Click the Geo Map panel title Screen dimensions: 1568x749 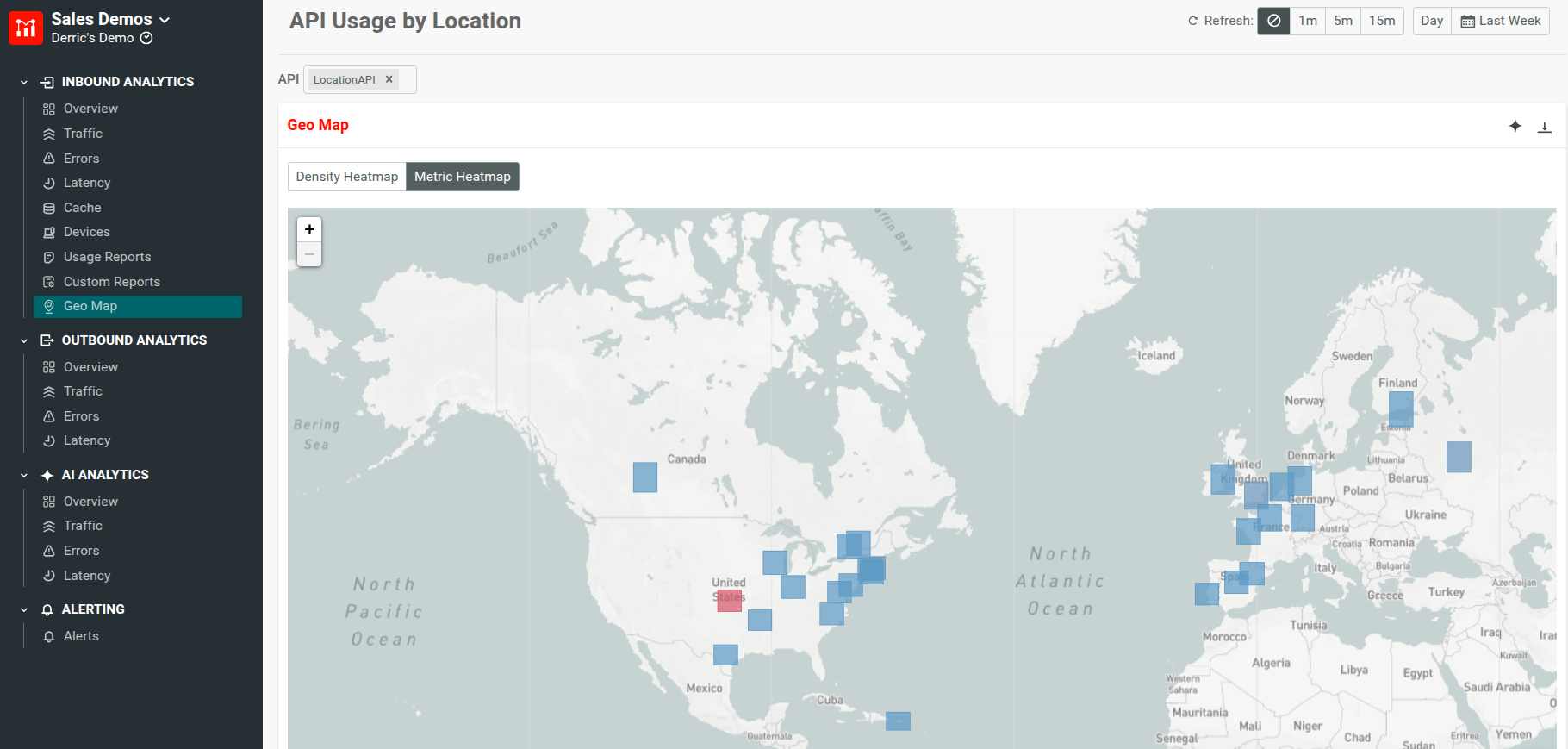tap(318, 125)
